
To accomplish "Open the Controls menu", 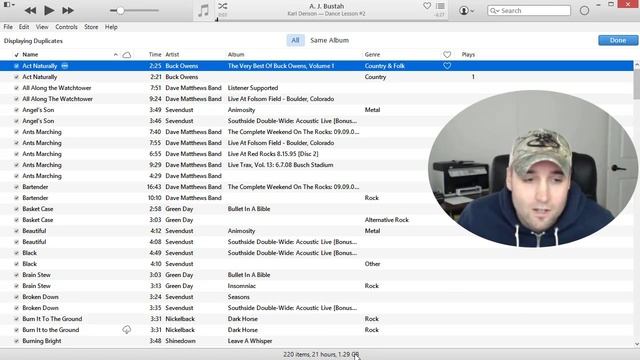I will [66, 27].
